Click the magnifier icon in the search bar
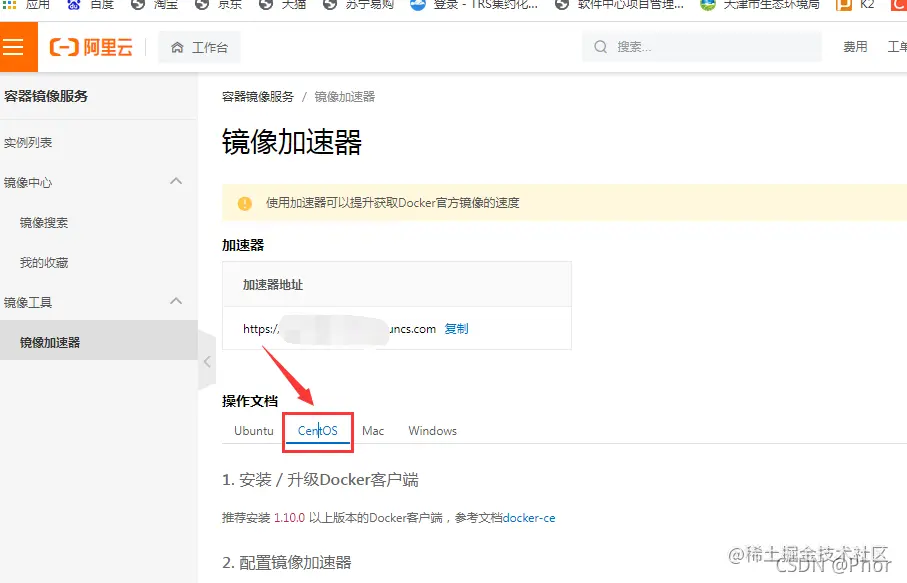 599,46
